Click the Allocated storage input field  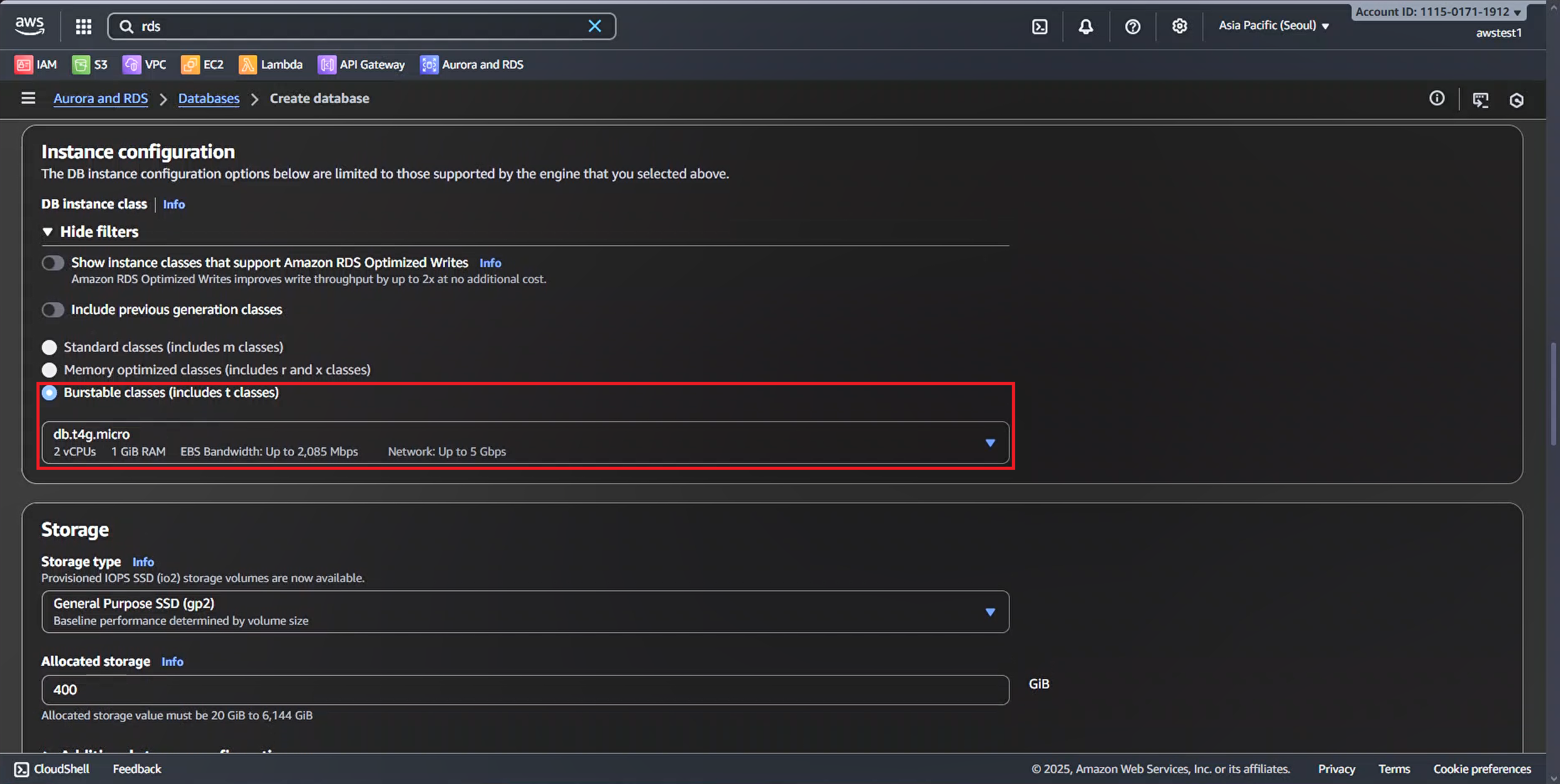pos(525,690)
